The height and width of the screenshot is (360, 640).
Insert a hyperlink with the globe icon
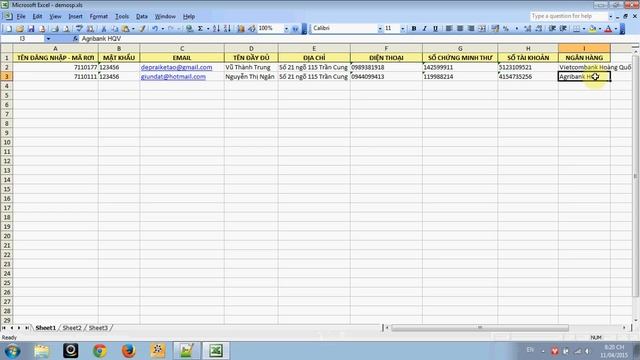coord(189,29)
